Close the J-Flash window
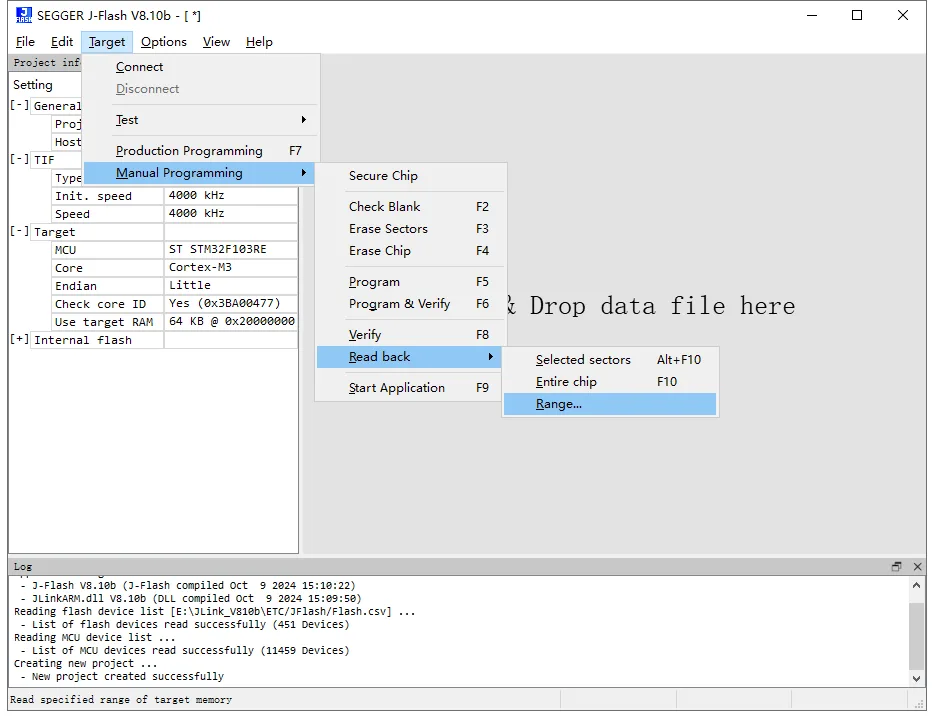 coord(902,15)
